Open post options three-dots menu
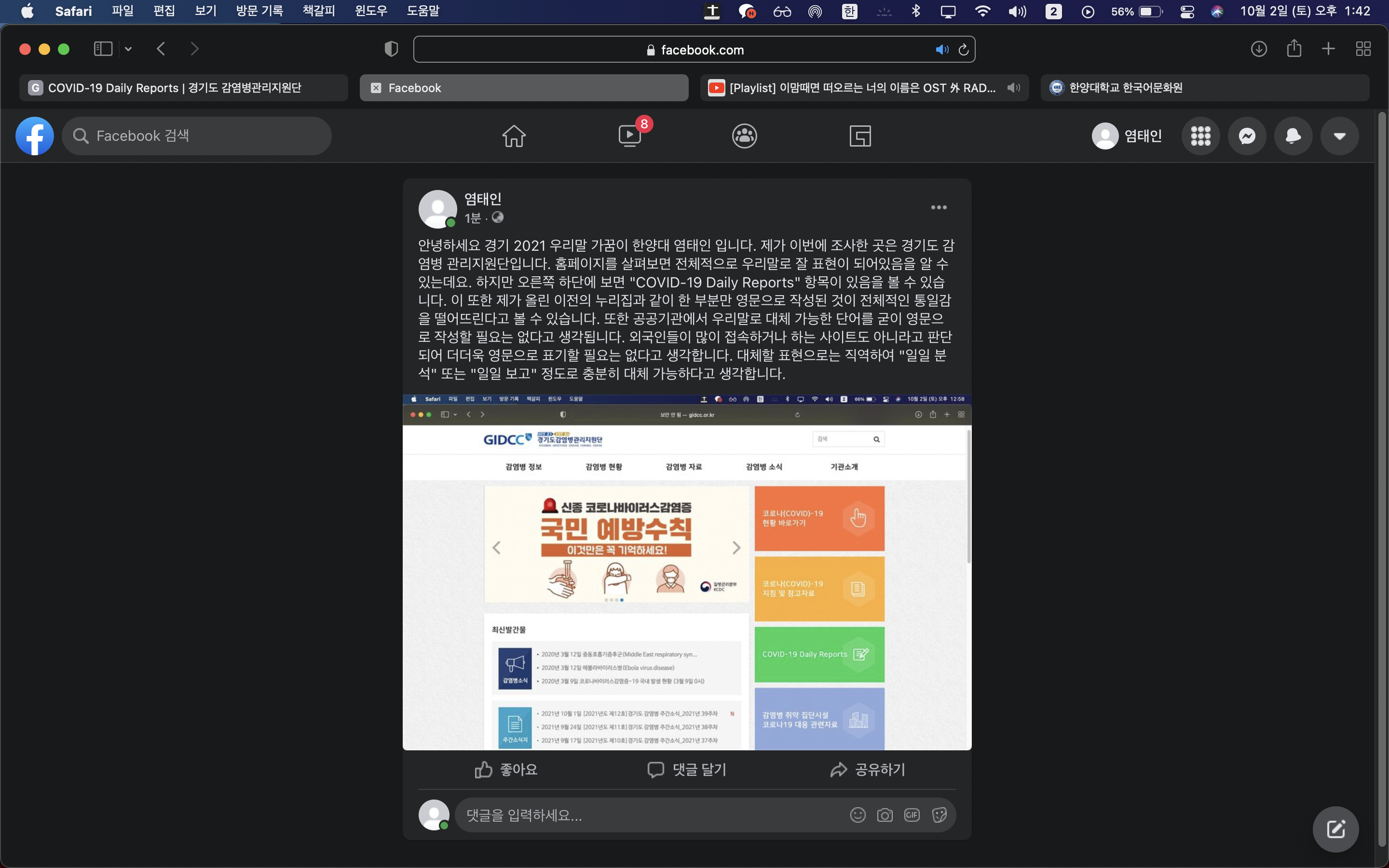Screen dimensions: 1389x868 coord(939,207)
